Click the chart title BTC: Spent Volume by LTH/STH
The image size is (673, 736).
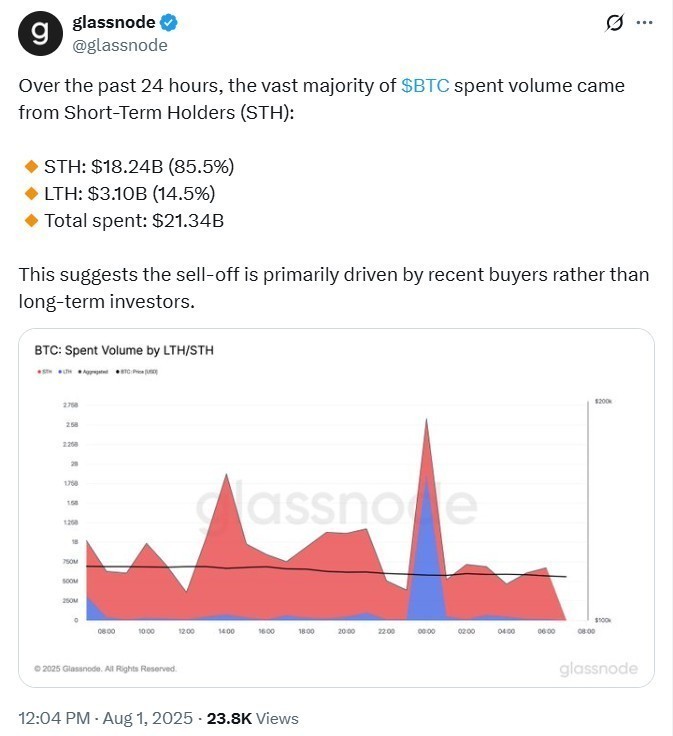[125, 351]
